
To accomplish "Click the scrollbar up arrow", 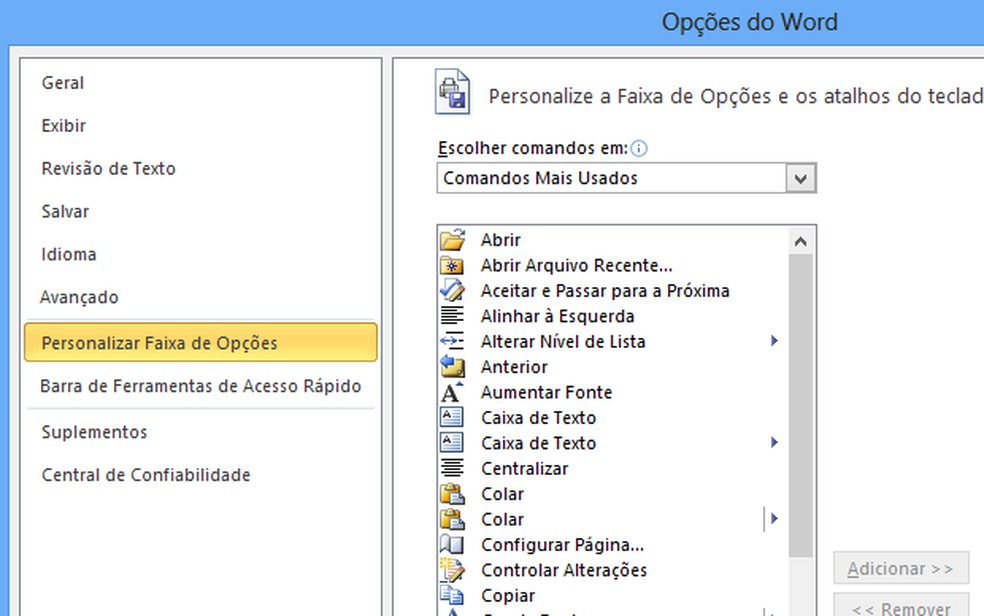I will click(802, 240).
